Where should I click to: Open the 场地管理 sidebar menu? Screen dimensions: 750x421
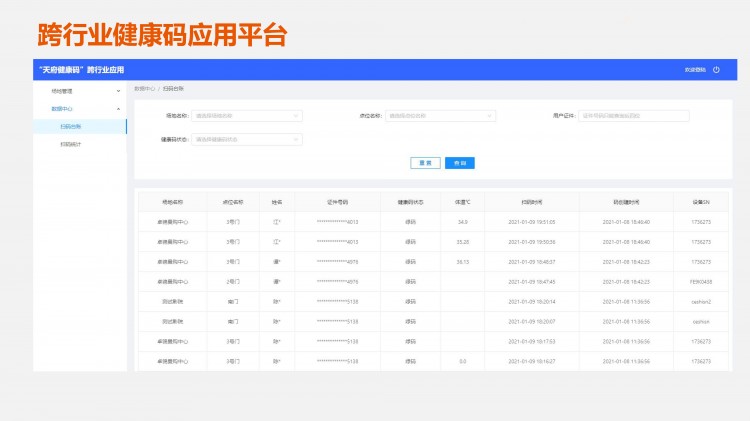(x=62, y=91)
